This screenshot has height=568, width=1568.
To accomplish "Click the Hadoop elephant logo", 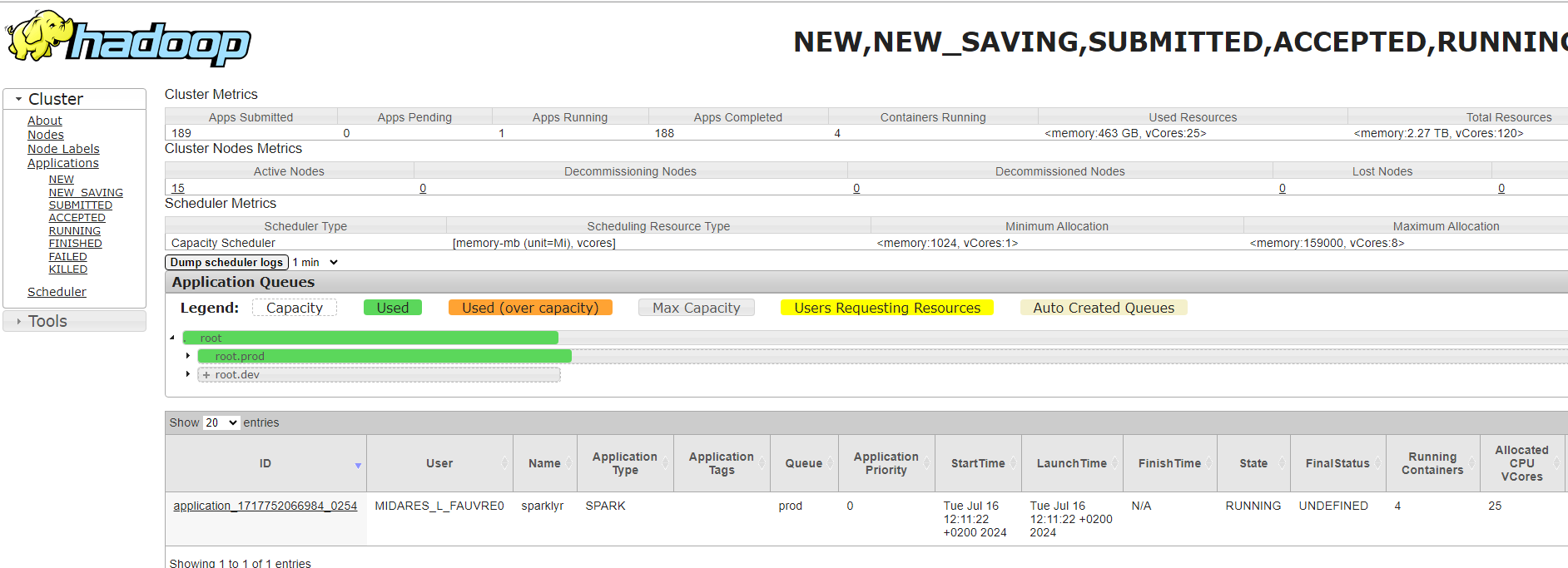I will [x=128, y=38].
